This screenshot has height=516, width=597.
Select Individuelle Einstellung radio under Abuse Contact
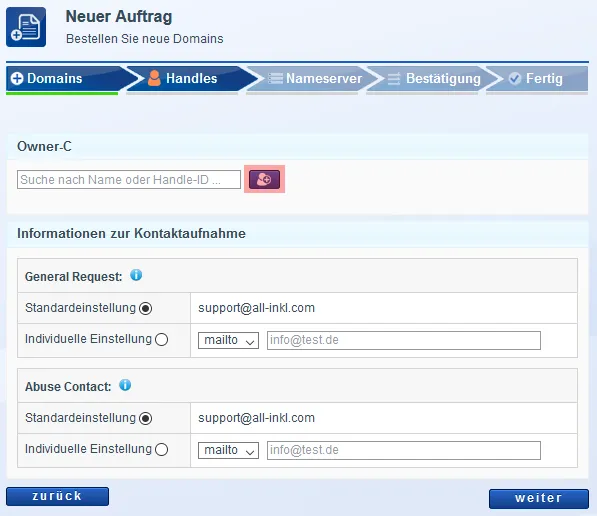161,449
